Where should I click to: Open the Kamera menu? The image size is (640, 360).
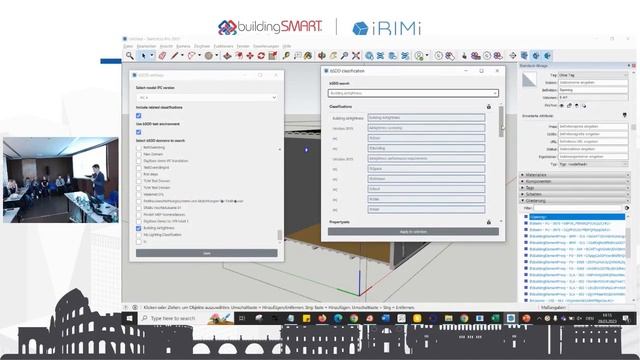(183, 46)
